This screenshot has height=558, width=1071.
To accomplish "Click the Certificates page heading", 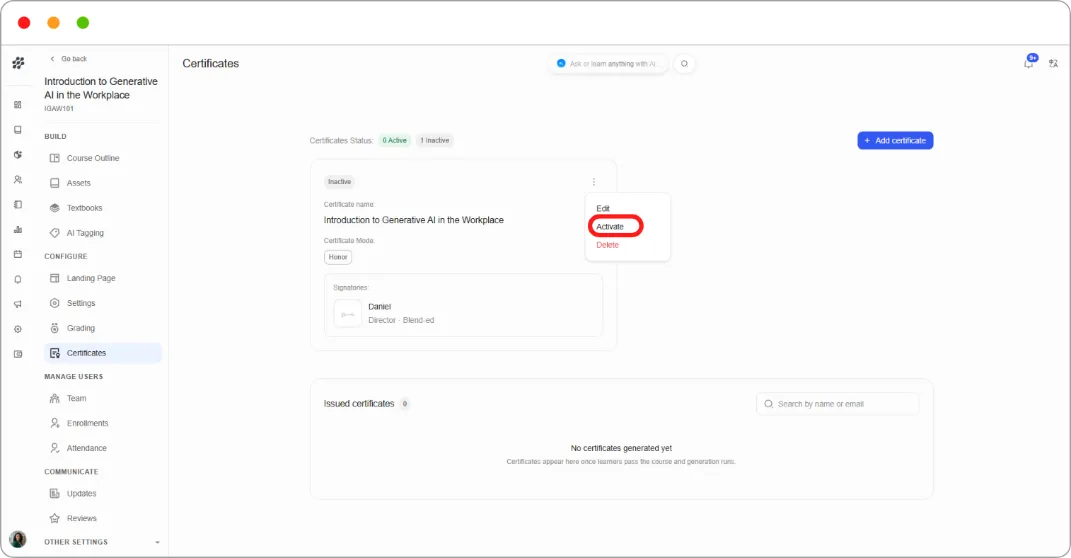I will pos(210,64).
